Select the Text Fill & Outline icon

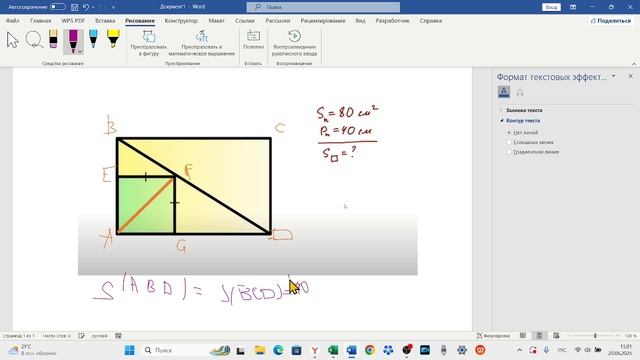504,92
